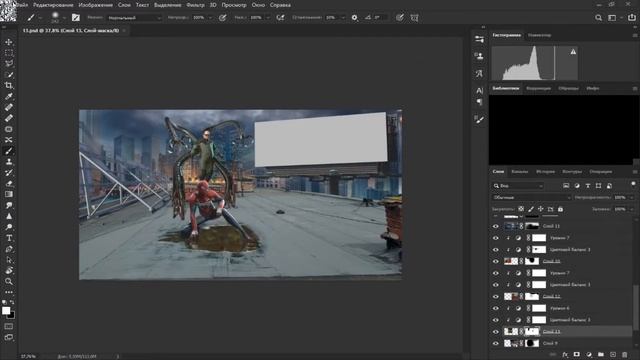Open the Character panel icon

pos(479,91)
